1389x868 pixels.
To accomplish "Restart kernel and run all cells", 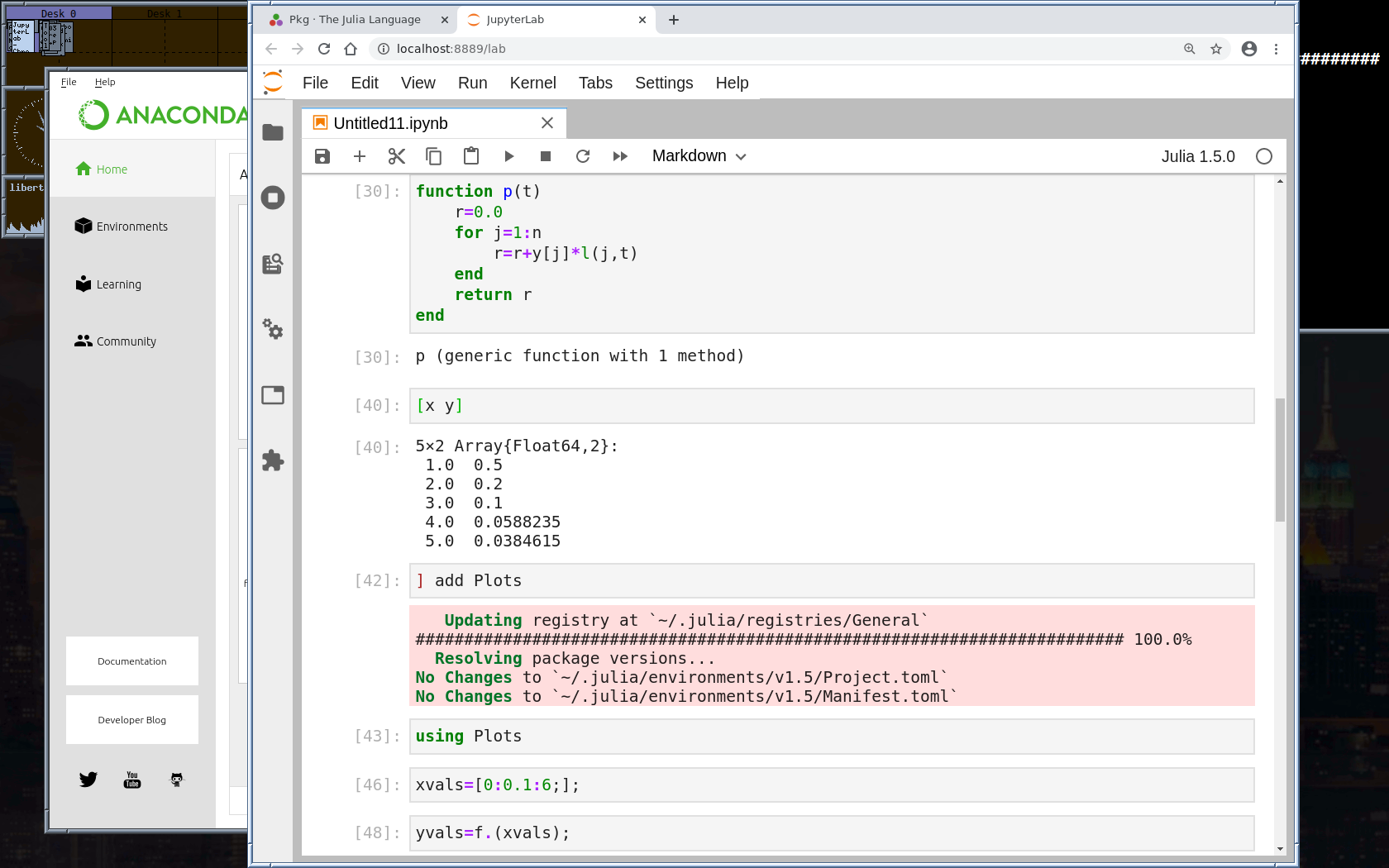I will coord(620,156).
